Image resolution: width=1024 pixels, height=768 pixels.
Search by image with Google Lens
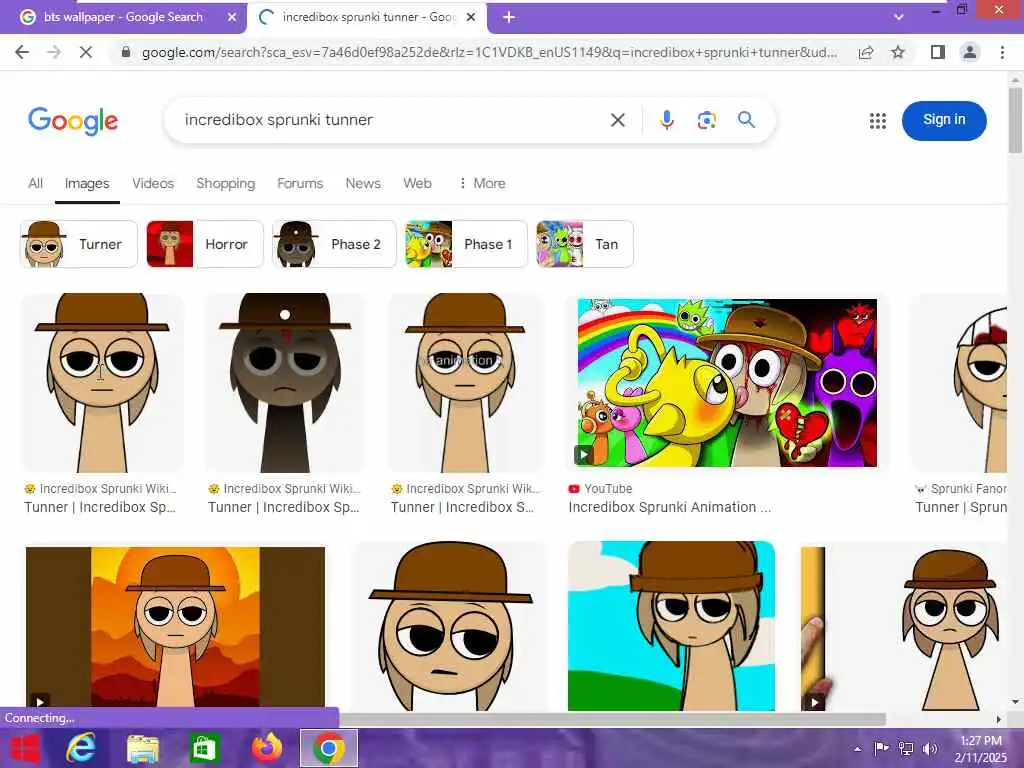tap(707, 120)
